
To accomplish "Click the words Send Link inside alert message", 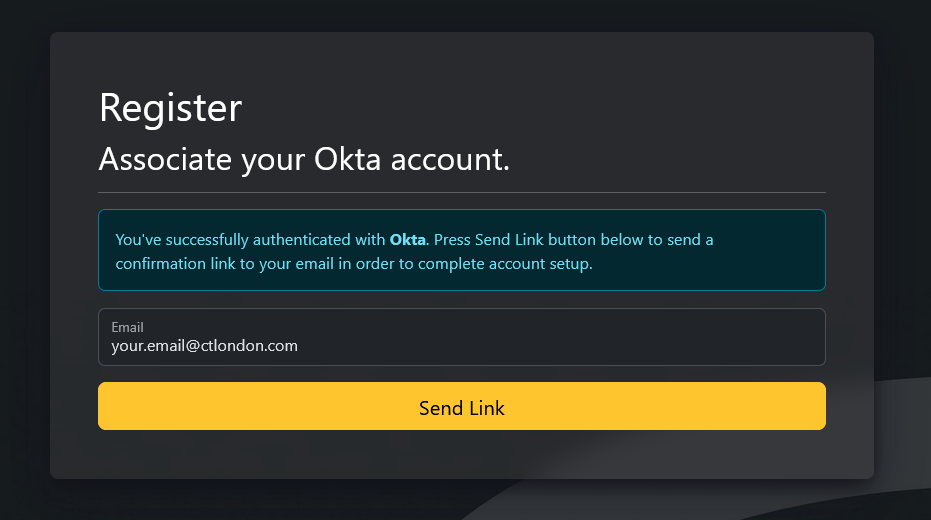I will 509,240.
